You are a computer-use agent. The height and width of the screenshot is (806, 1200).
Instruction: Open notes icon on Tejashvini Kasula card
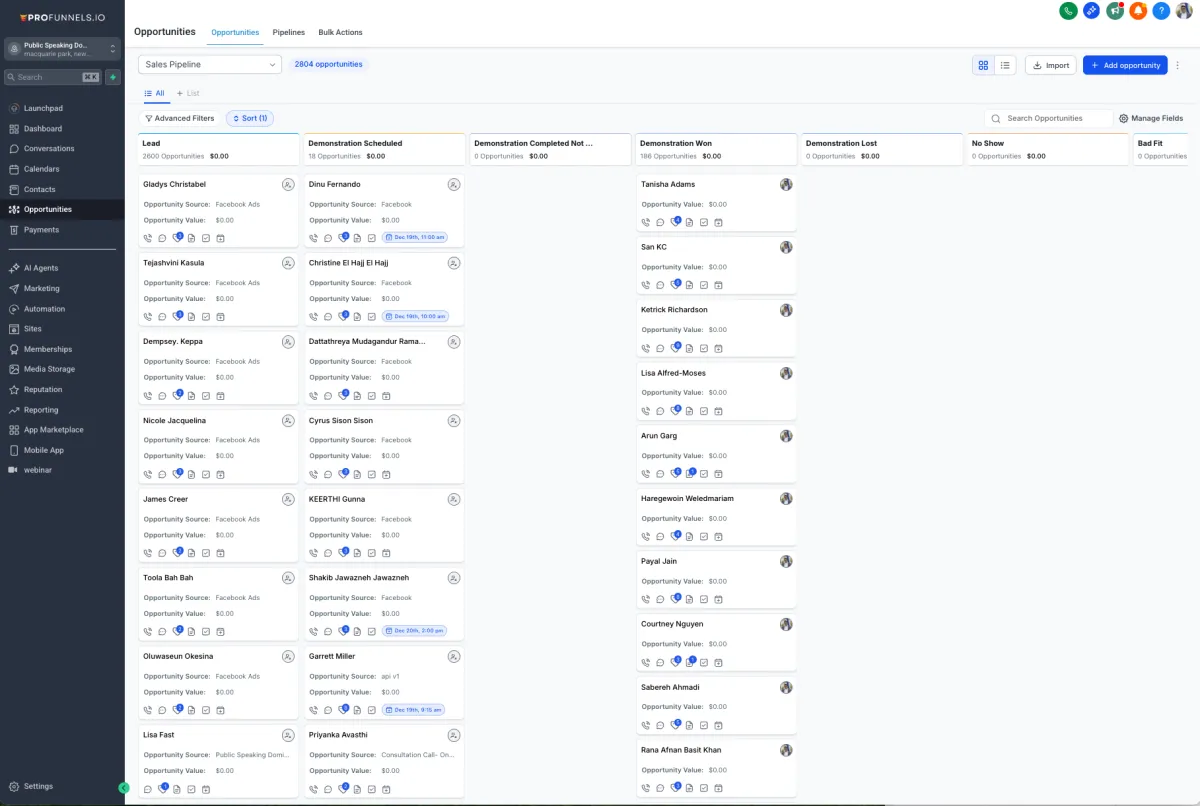point(191,316)
